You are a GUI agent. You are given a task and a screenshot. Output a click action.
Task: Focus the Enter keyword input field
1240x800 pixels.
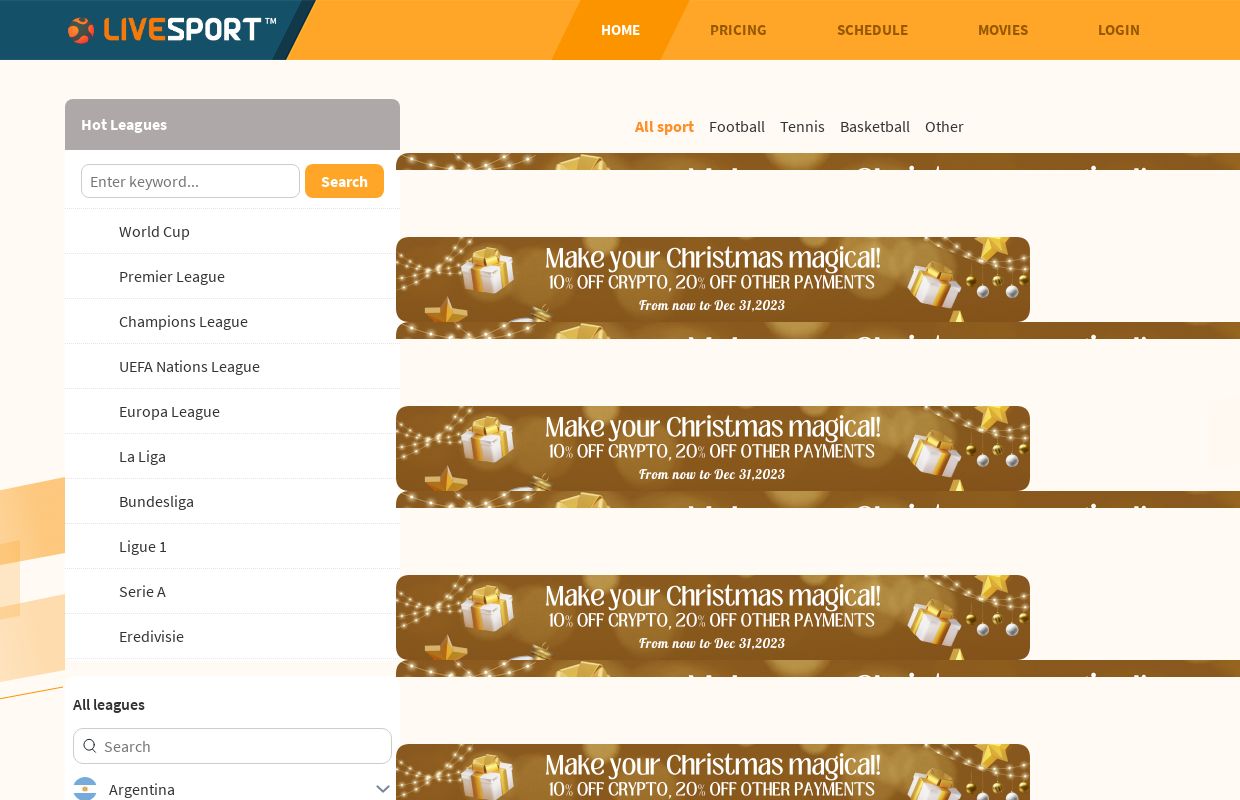pos(190,181)
